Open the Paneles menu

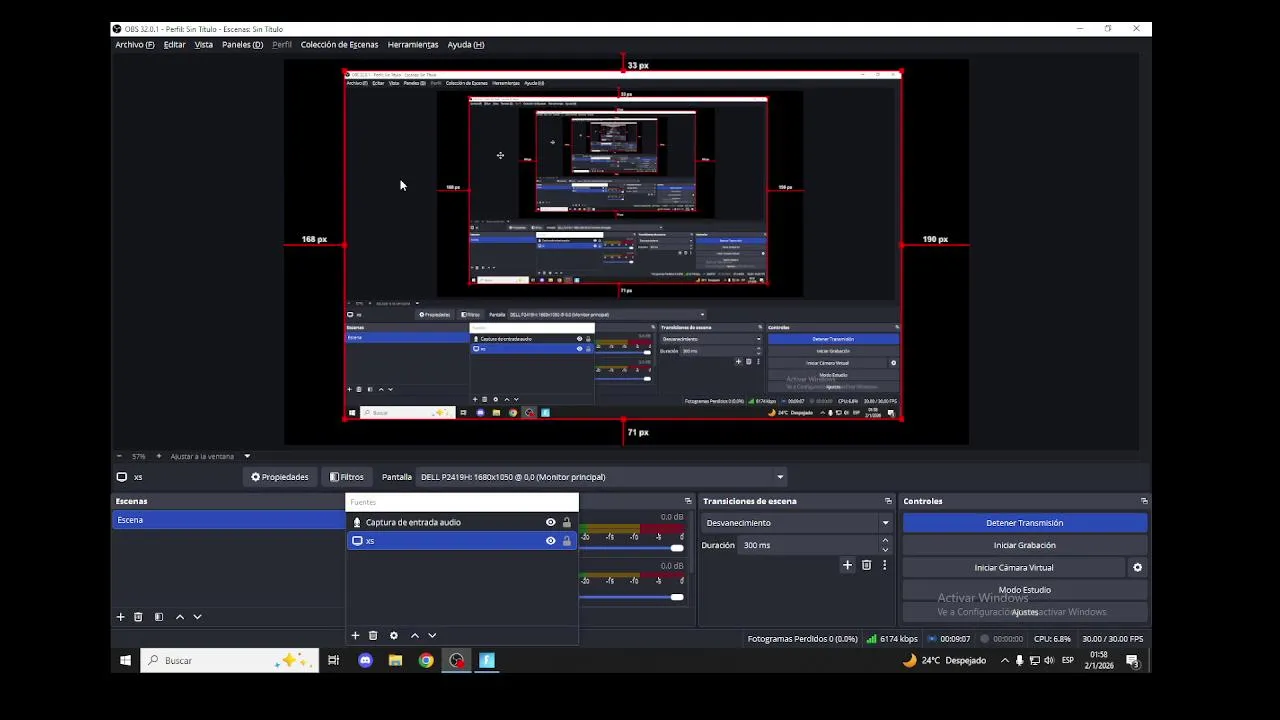[x=242, y=44]
